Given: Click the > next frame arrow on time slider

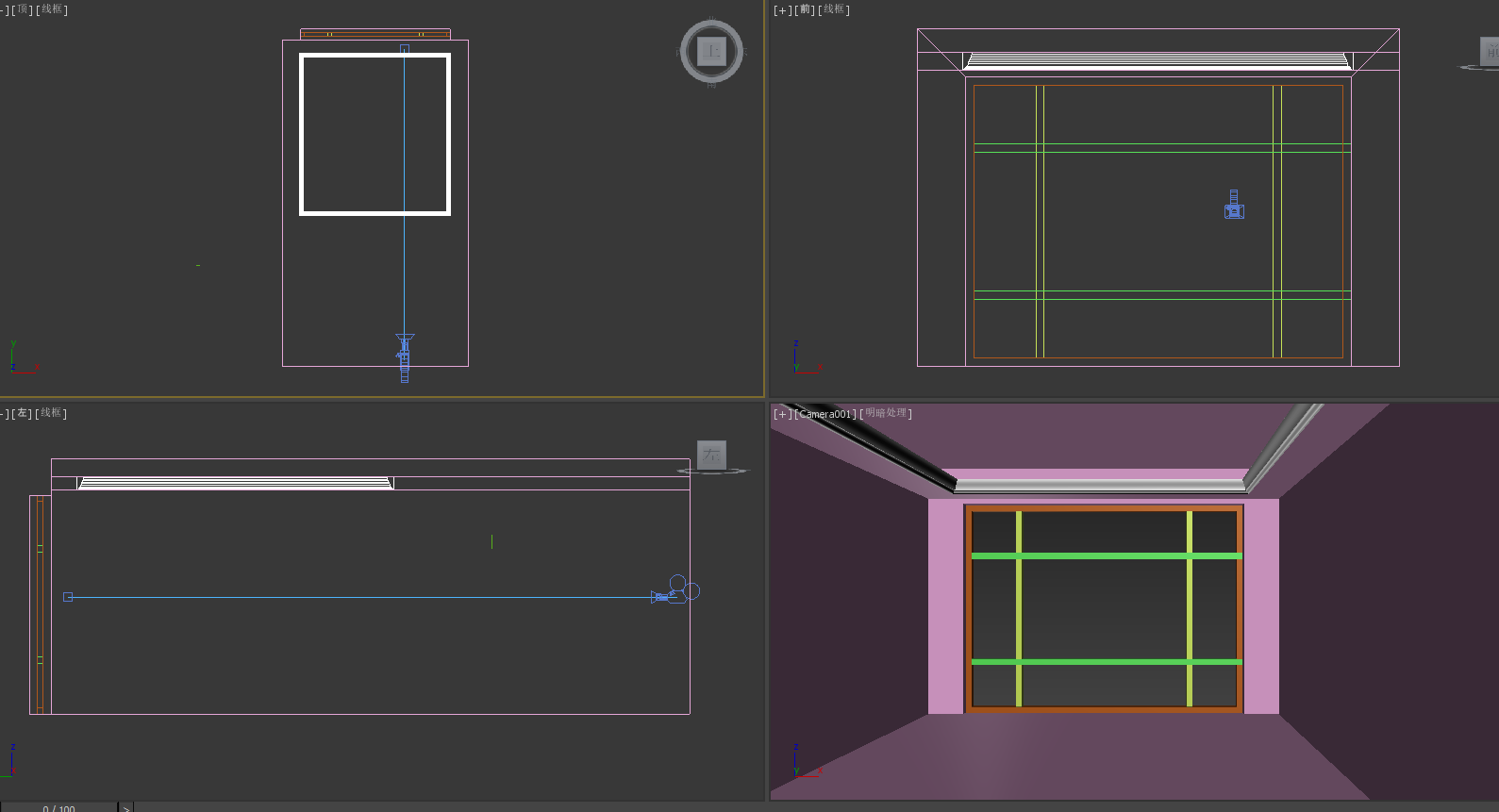Looking at the screenshot, I should [x=126, y=808].
